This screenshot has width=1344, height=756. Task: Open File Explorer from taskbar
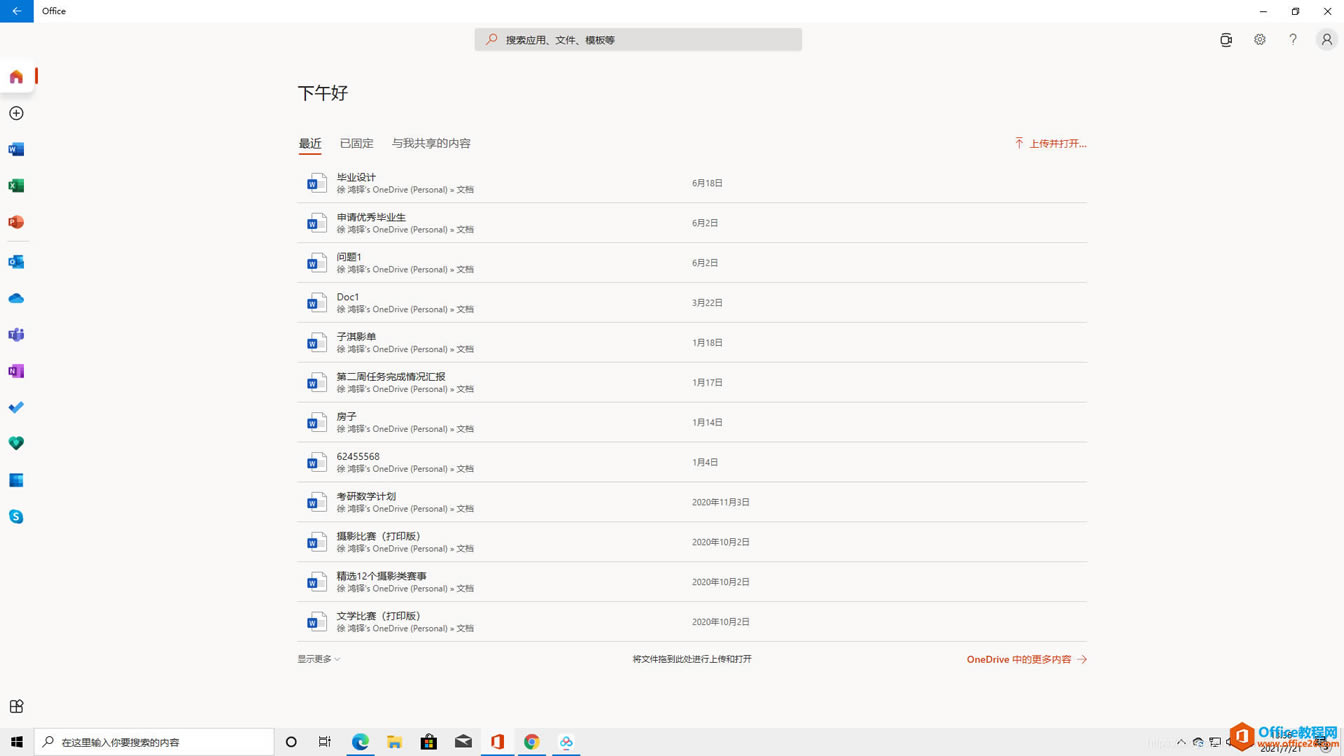point(394,742)
